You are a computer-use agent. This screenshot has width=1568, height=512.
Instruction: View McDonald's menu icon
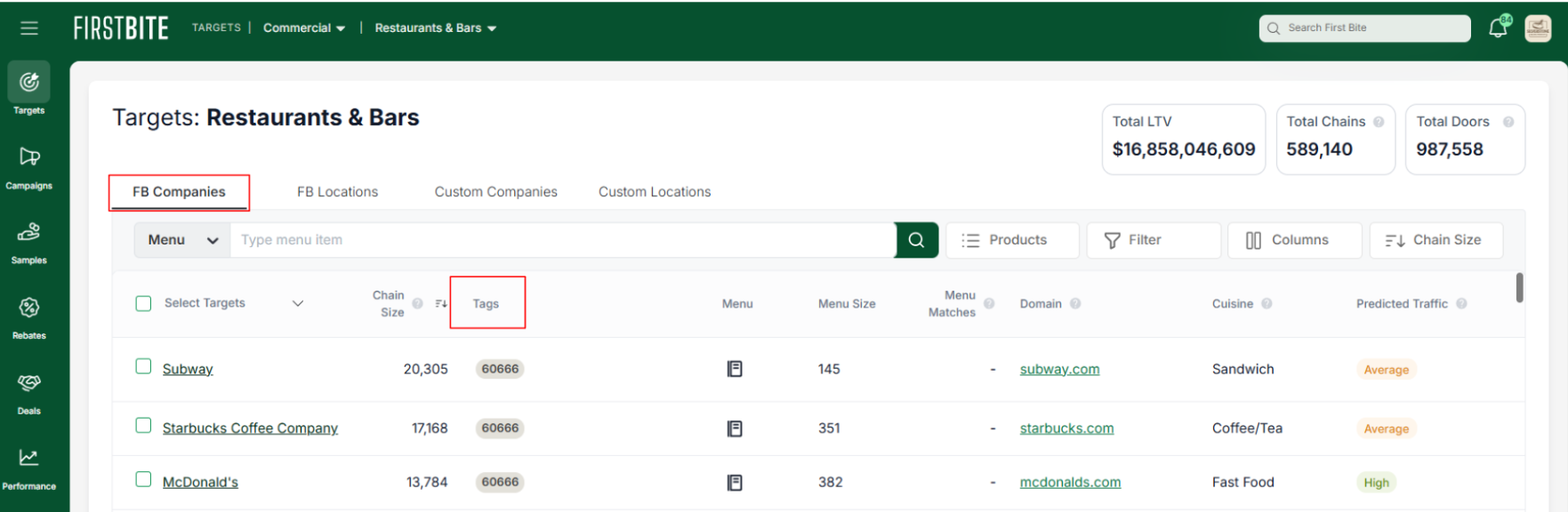[735, 483]
